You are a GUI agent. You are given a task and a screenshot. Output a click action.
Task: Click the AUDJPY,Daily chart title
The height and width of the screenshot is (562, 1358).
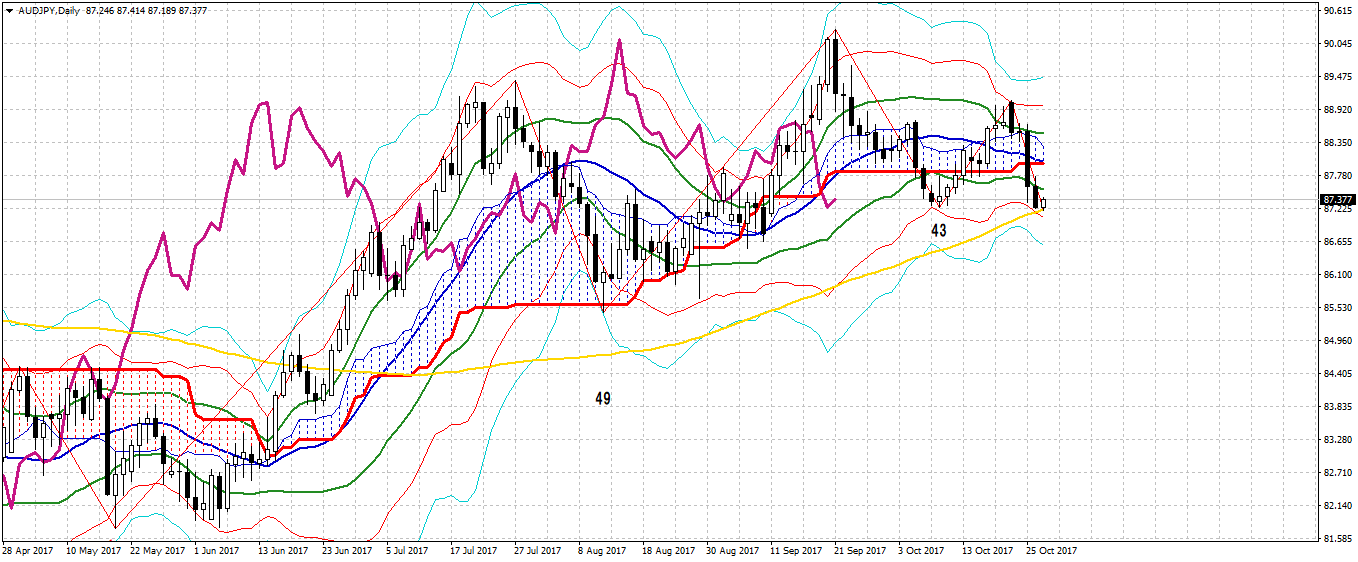tap(49, 9)
